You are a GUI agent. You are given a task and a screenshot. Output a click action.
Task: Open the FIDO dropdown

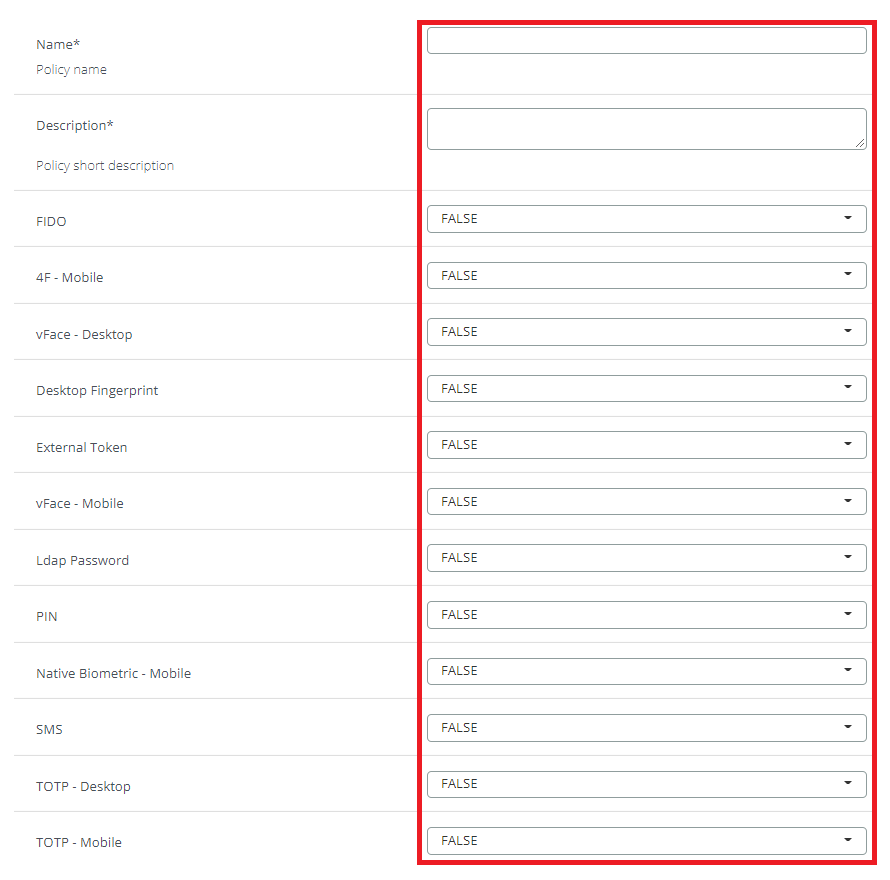pyautogui.click(x=646, y=219)
